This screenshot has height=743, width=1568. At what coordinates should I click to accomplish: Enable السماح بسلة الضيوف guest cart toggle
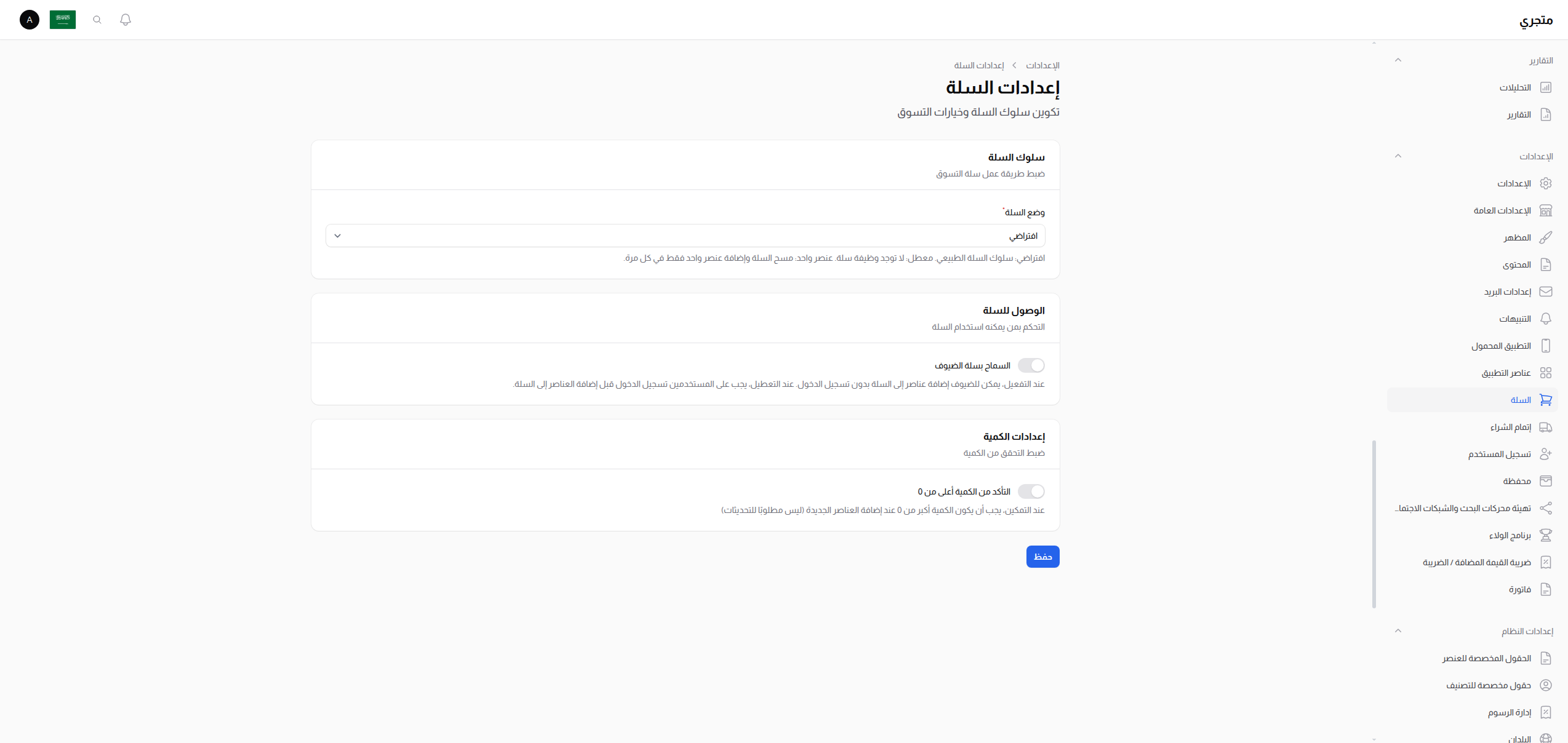(x=1031, y=365)
